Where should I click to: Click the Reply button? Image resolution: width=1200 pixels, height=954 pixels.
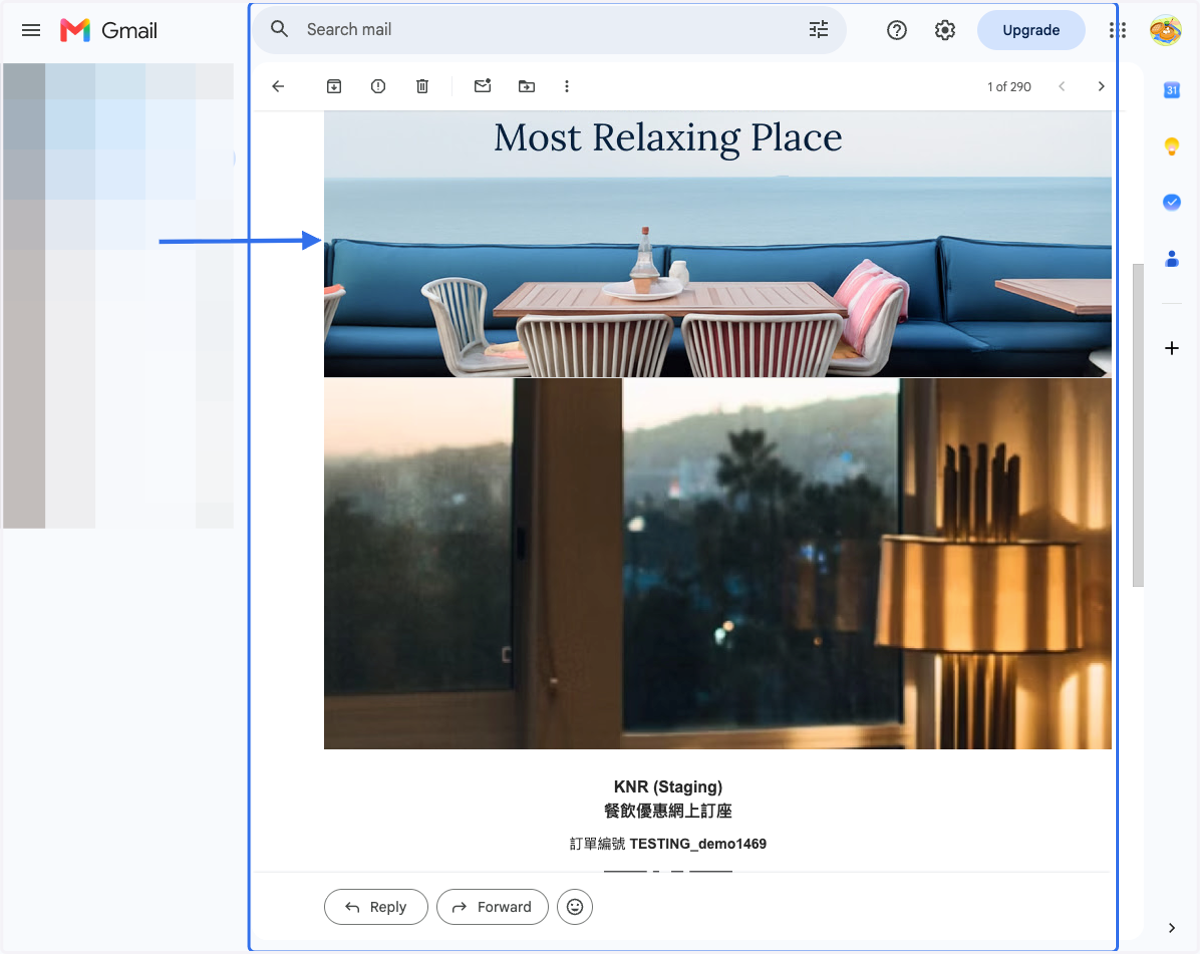pos(376,907)
